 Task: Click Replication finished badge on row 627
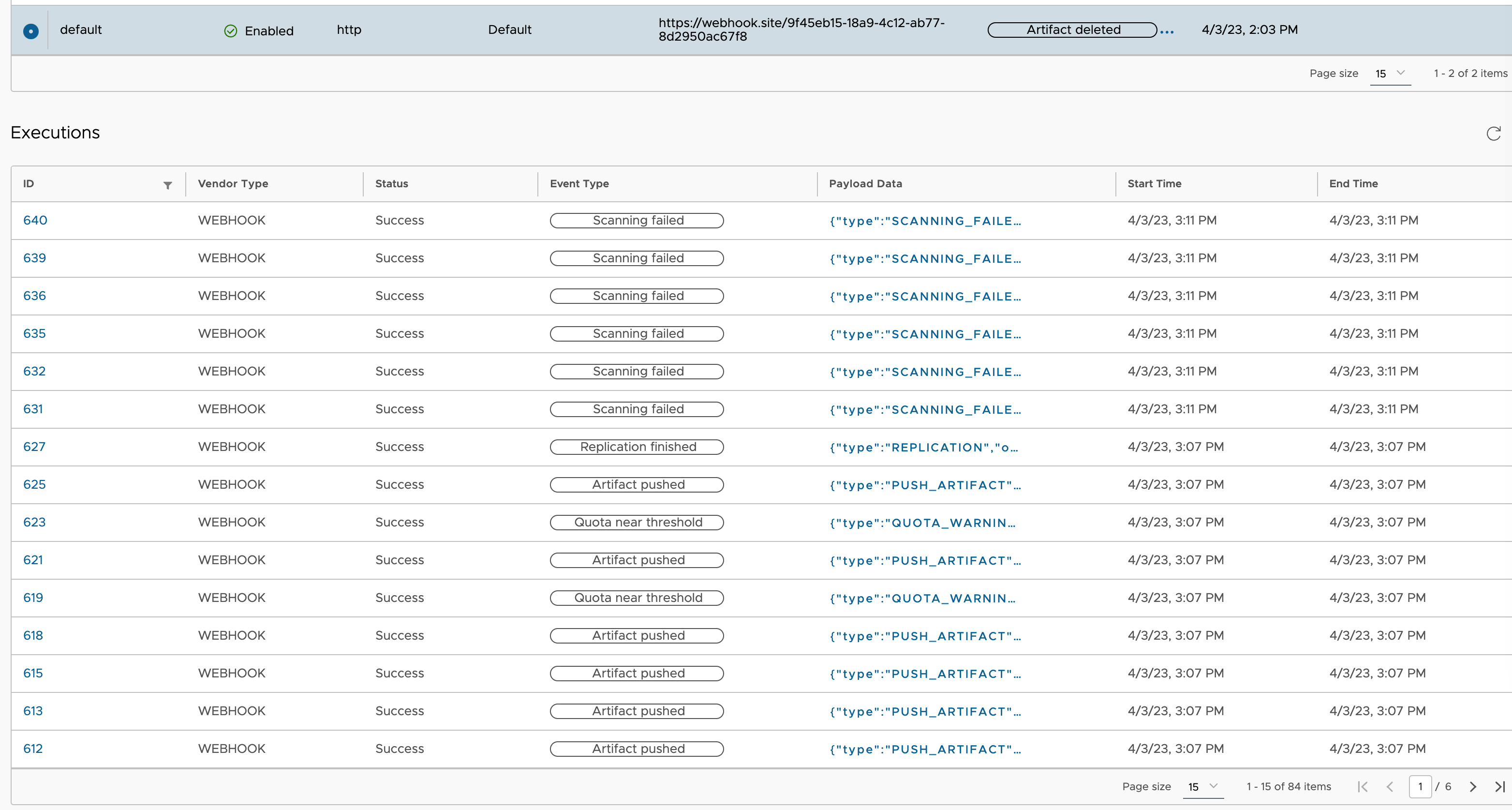pyautogui.click(x=637, y=447)
